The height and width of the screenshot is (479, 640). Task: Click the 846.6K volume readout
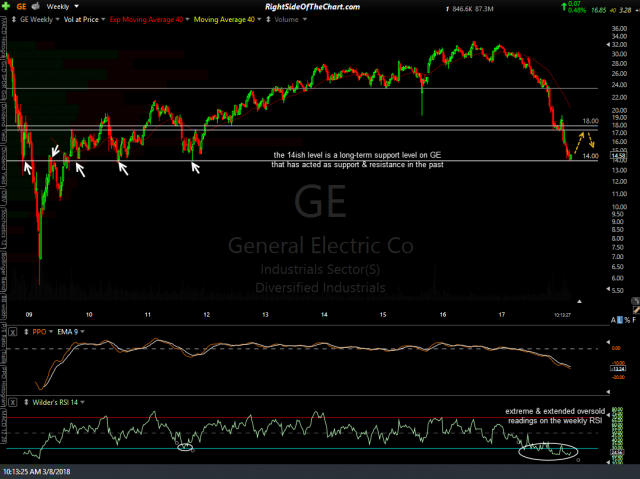(462, 9)
